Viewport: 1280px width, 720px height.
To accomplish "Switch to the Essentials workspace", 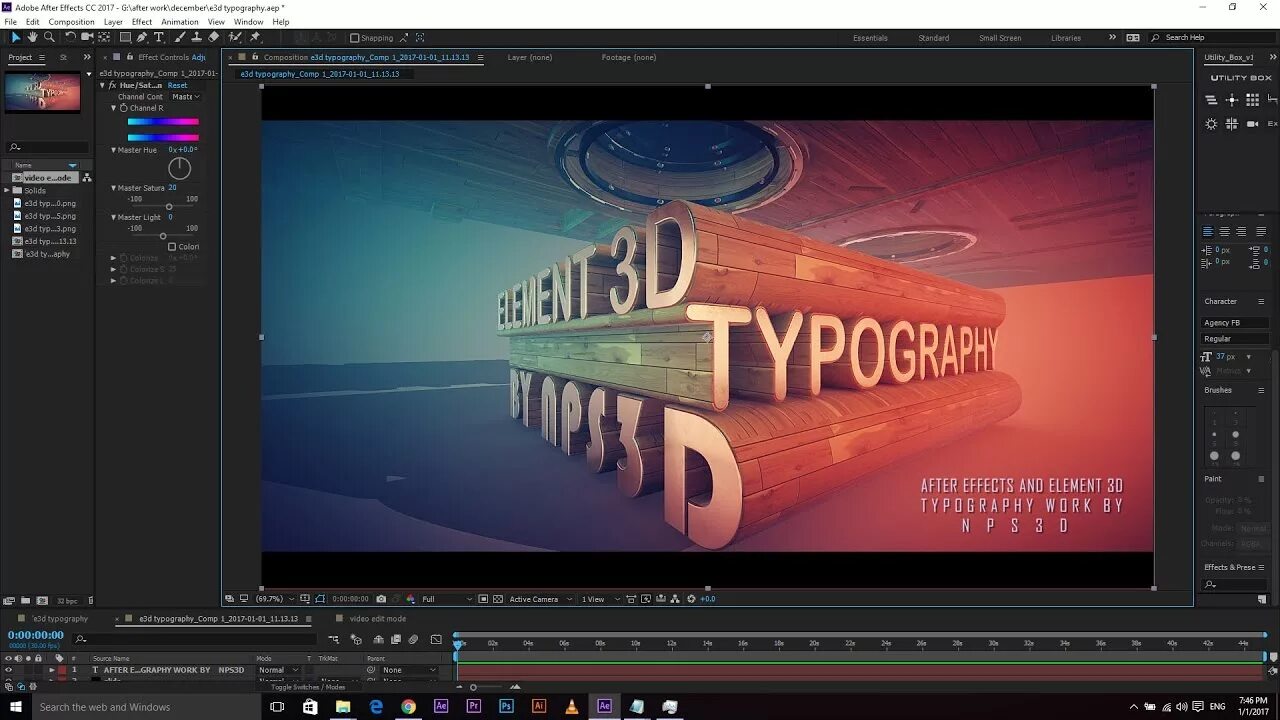I will point(870,38).
